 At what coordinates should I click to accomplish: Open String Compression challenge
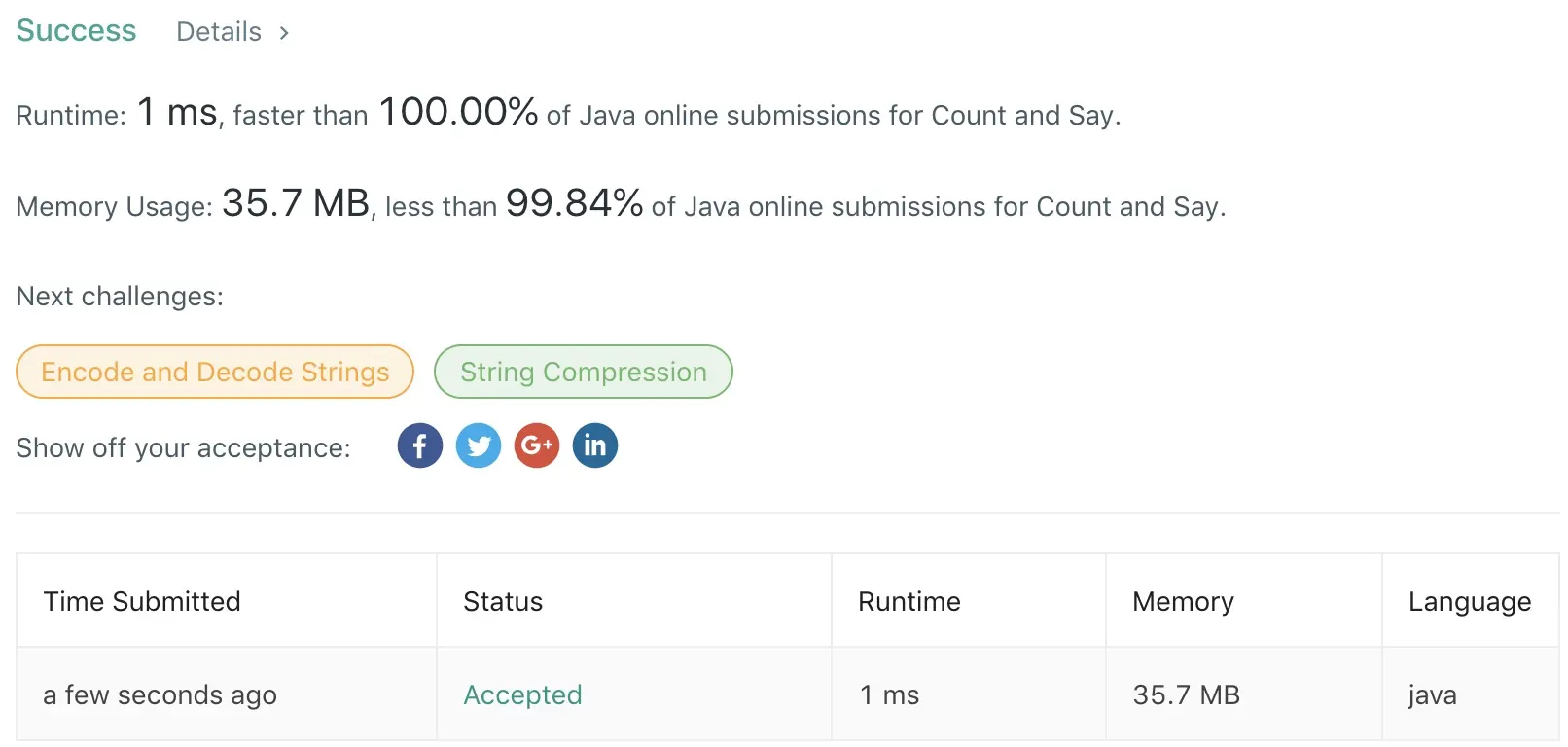point(584,373)
